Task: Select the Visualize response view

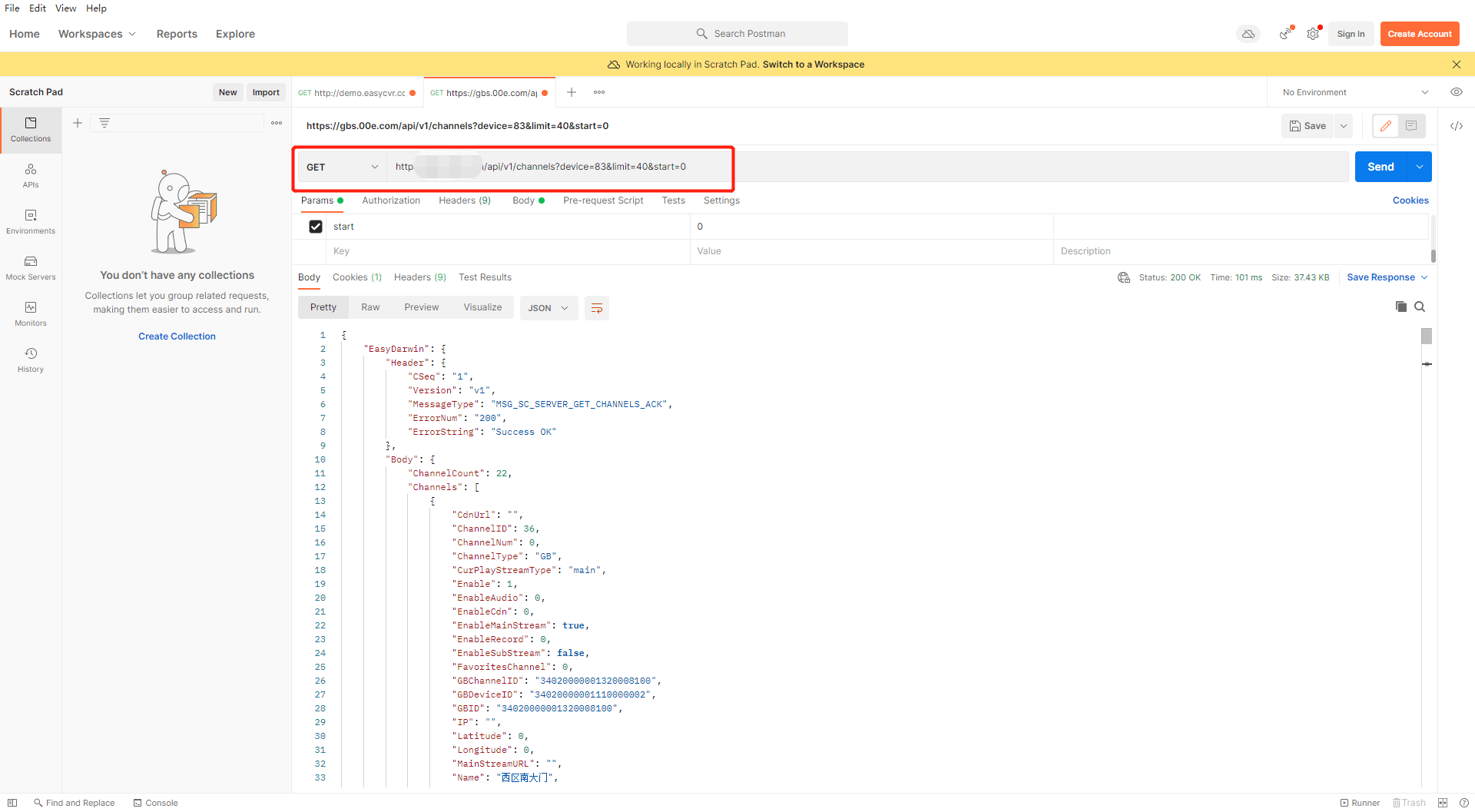Action: coord(482,307)
